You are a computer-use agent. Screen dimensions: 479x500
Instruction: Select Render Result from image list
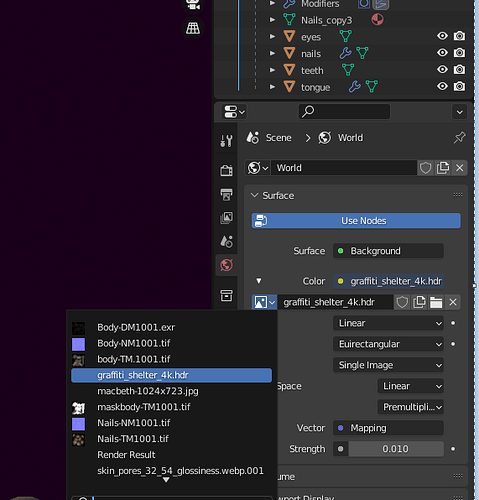[x=172, y=455]
